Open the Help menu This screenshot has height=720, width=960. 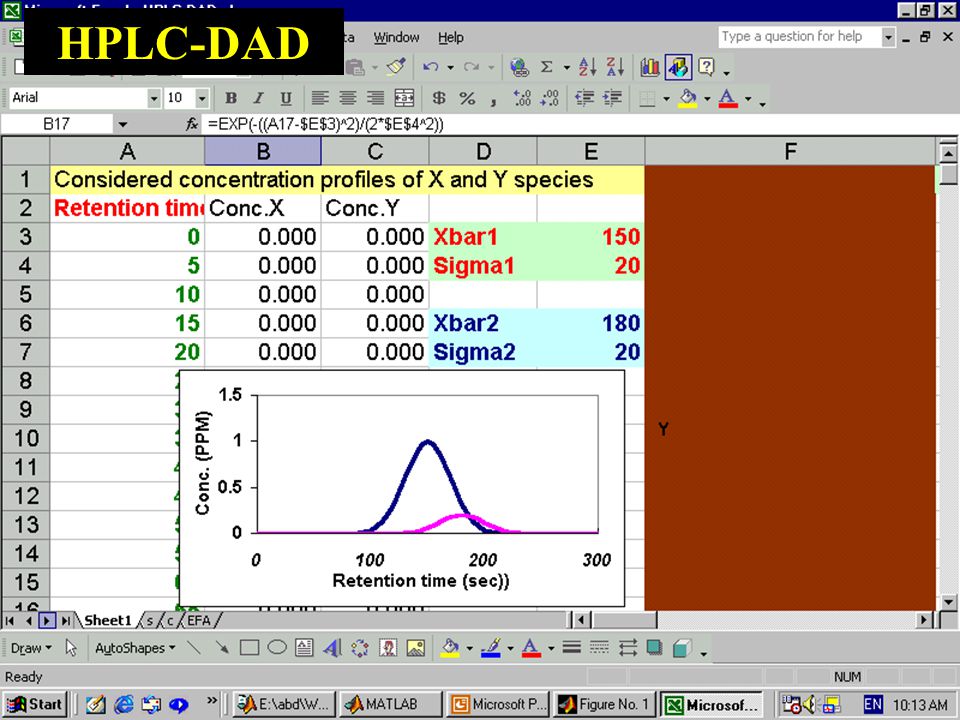point(451,37)
